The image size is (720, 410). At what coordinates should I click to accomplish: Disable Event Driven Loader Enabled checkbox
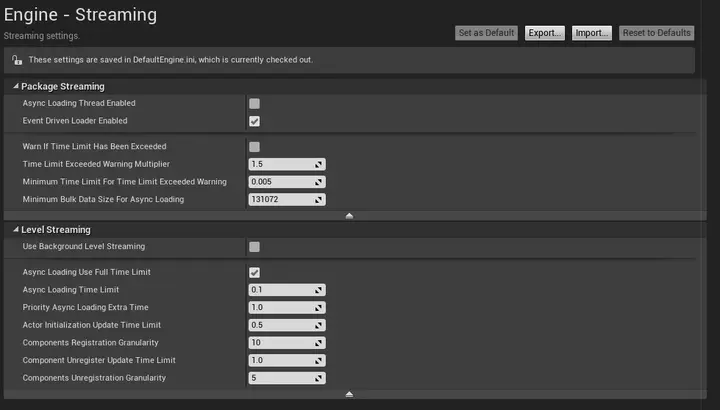tap(254, 121)
